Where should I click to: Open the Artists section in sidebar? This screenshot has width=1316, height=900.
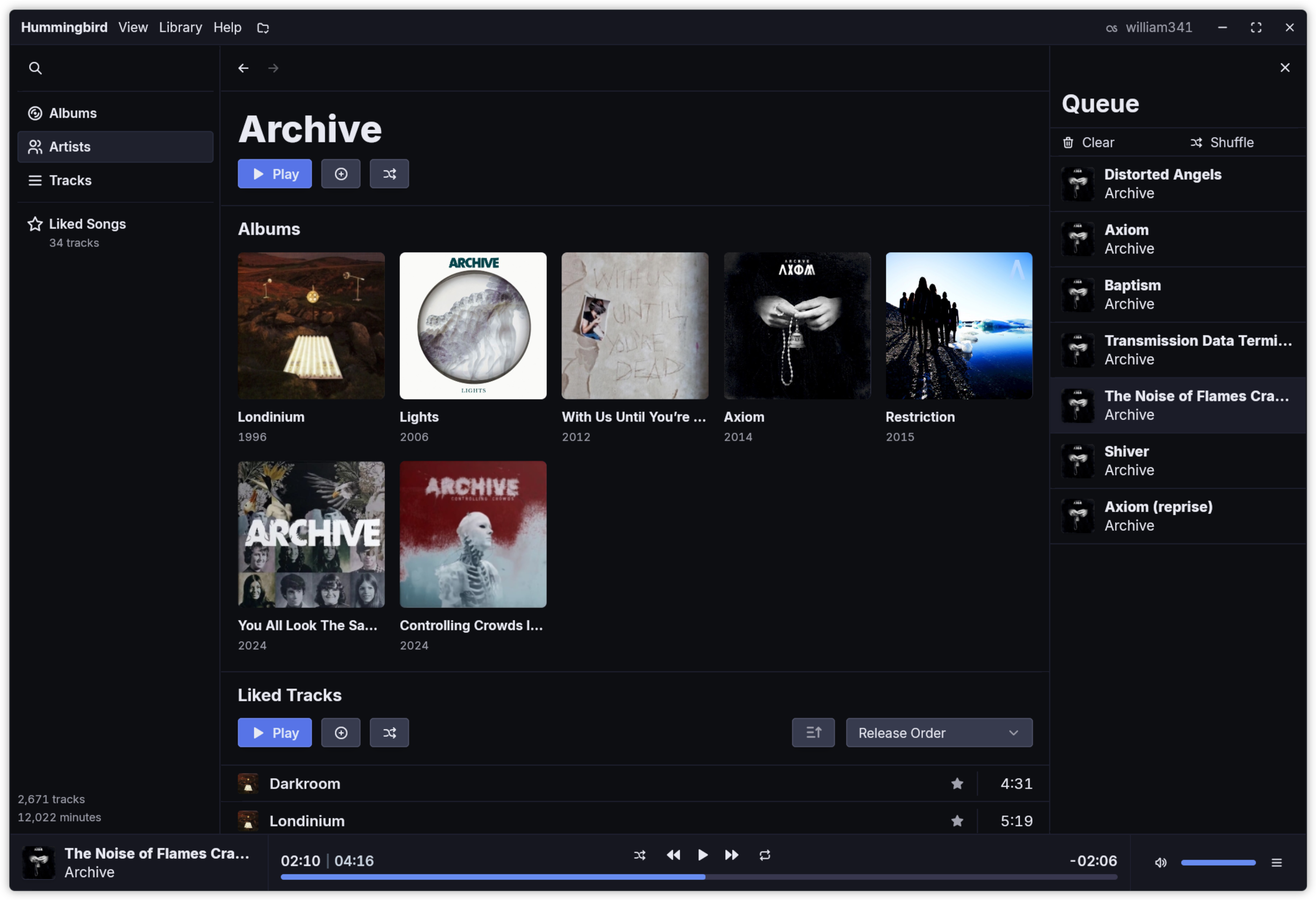(x=69, y=147)
